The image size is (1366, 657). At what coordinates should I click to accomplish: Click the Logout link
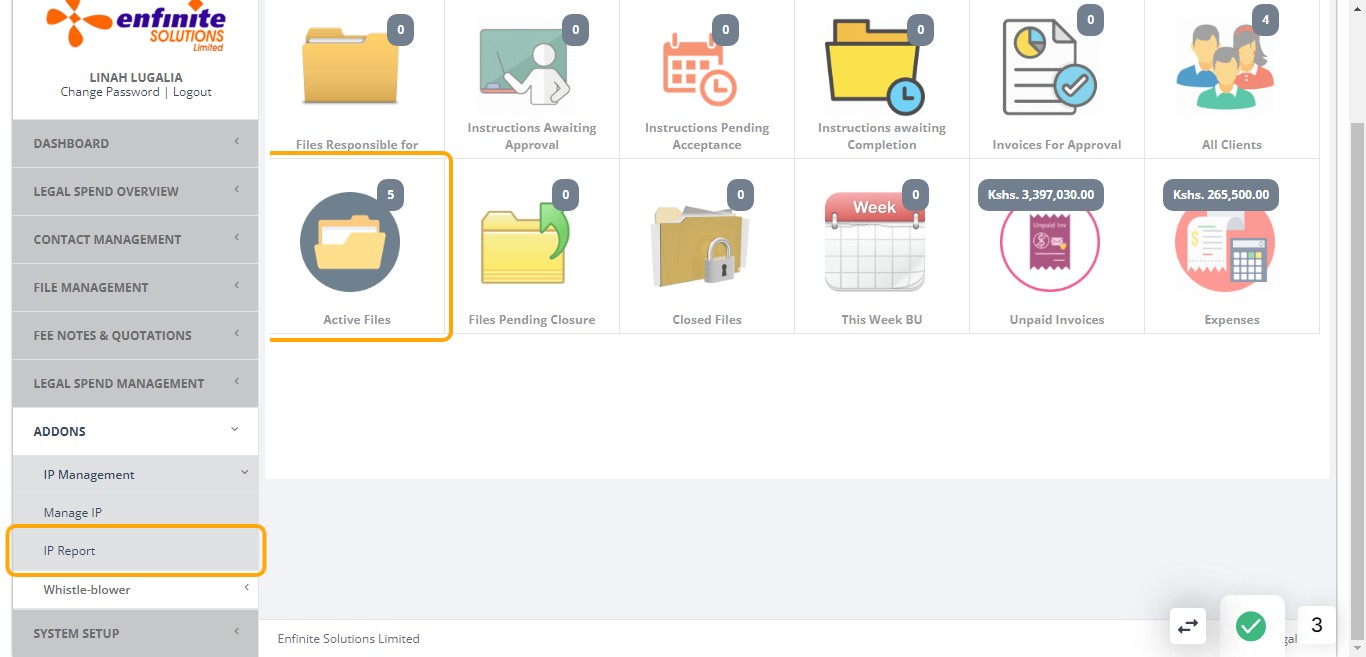[192, 92]
